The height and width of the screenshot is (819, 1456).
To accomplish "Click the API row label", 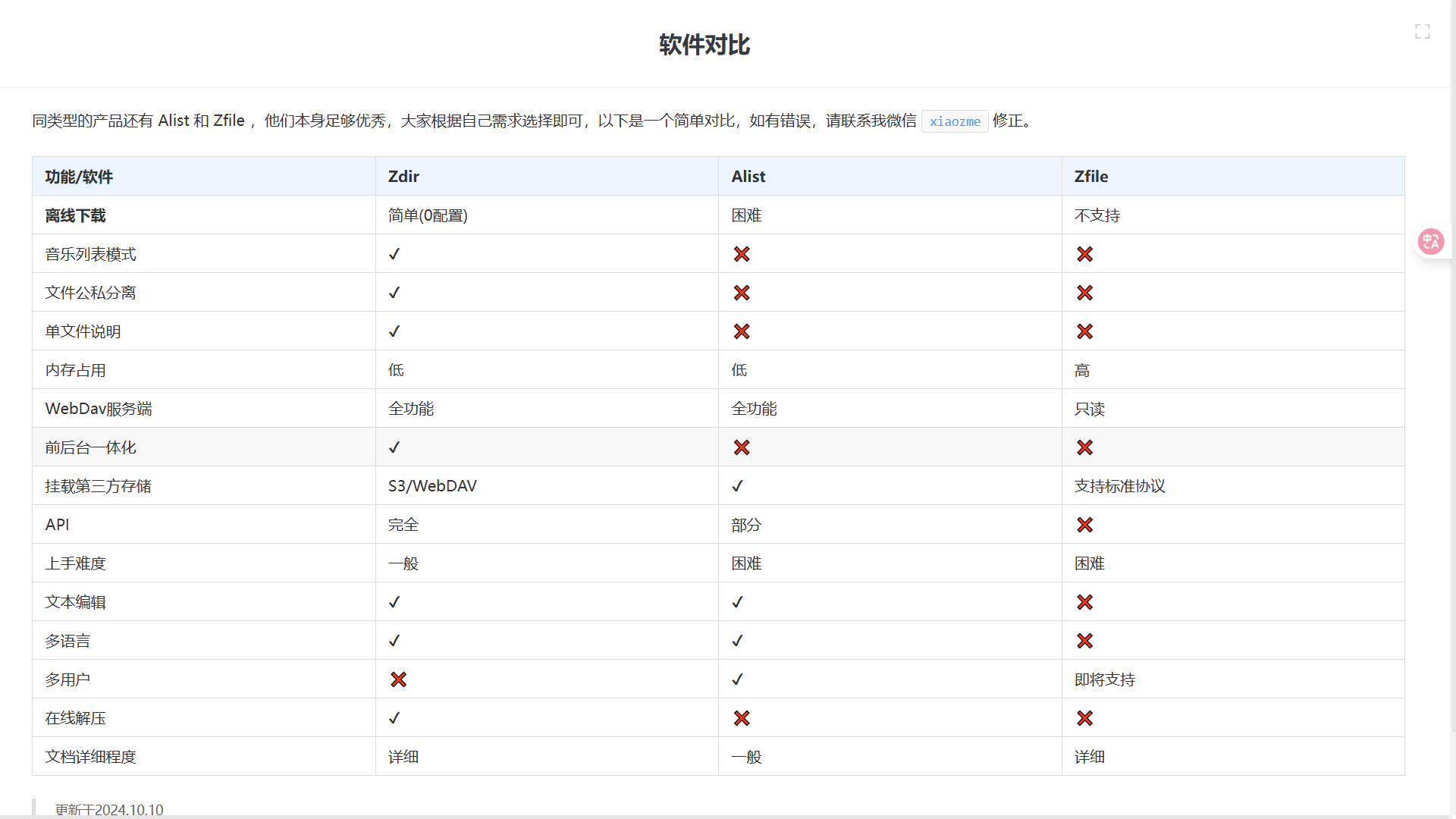I will 57,525.
